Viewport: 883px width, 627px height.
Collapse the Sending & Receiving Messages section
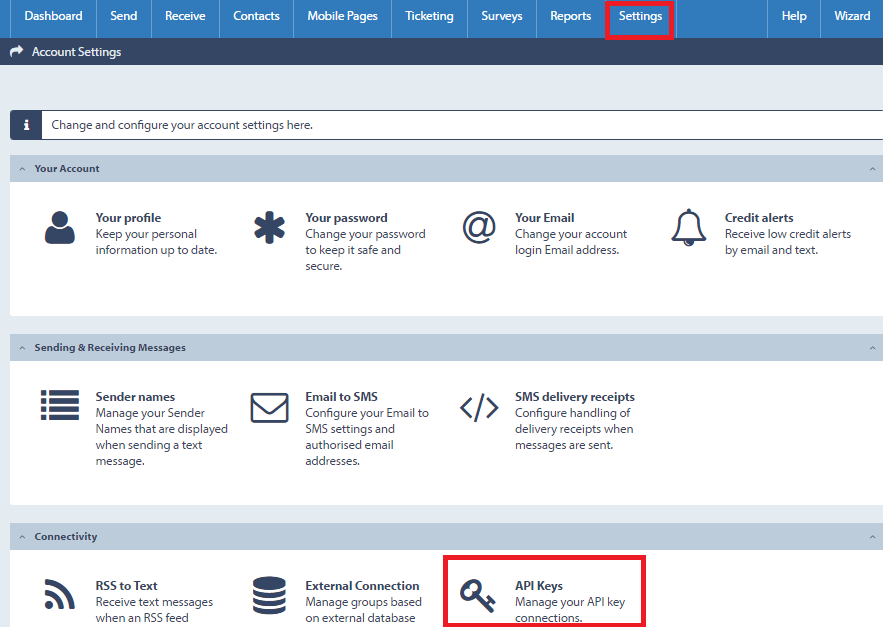tap(23, 348)
